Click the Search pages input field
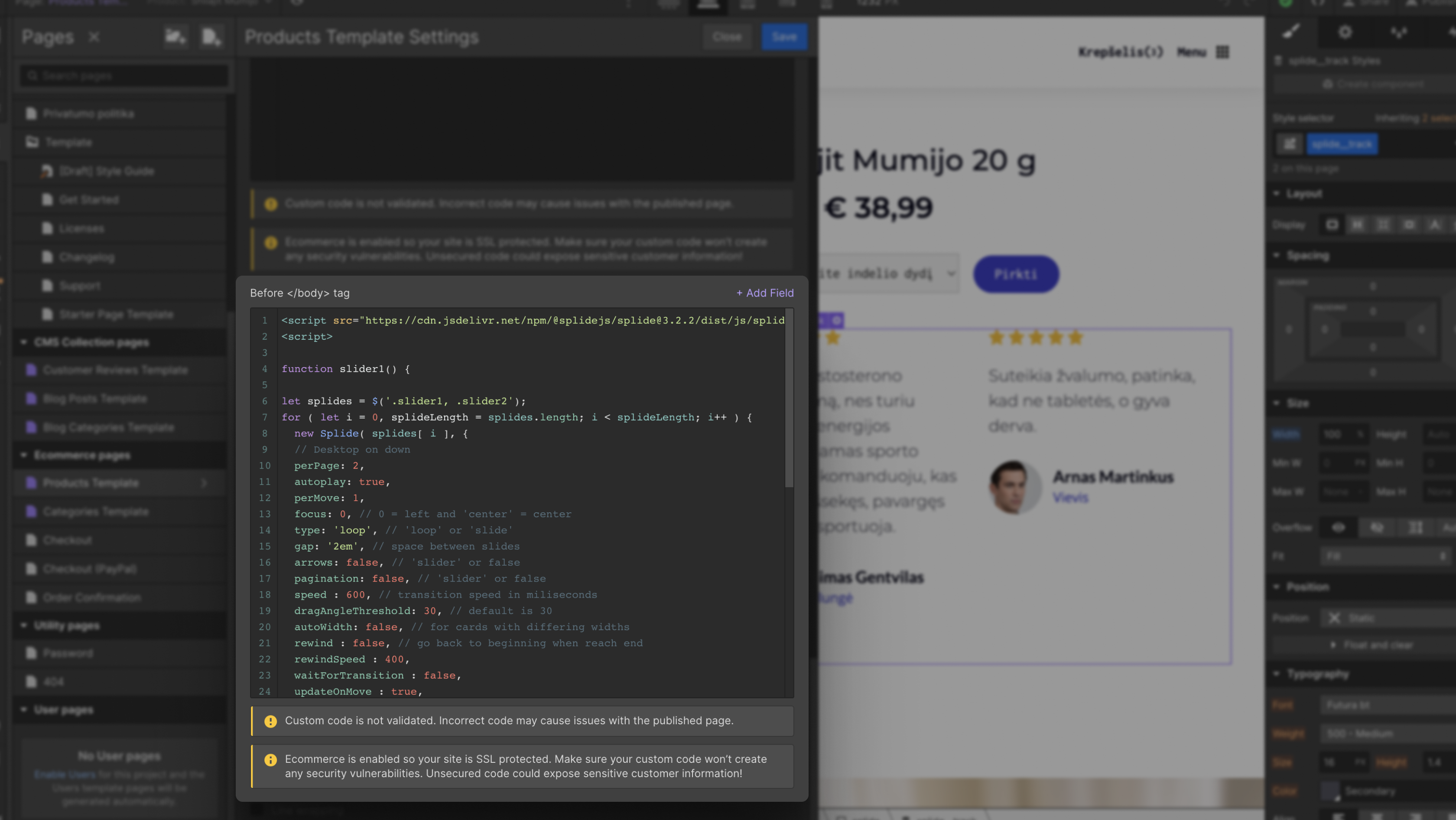Viewport: 1456px width, 820px height. pos(123,75)
